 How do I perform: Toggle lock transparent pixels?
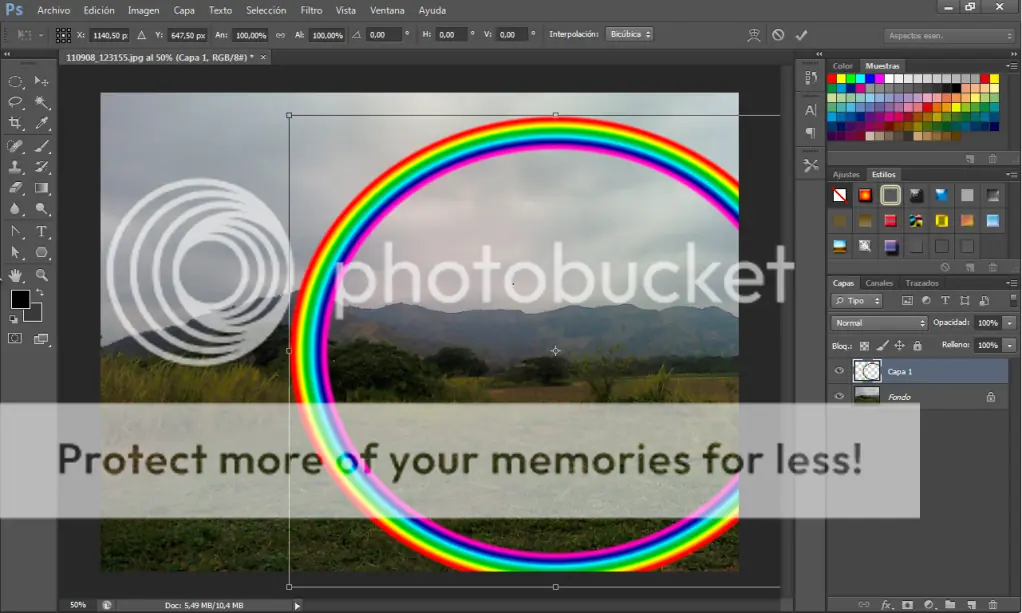(x=864, y=346)
